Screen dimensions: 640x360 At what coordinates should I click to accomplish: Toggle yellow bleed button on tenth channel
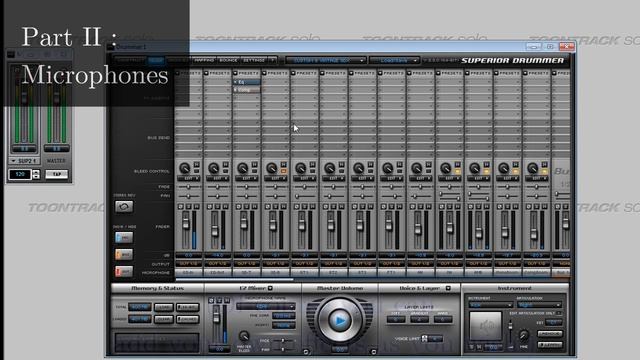[457, 171]
